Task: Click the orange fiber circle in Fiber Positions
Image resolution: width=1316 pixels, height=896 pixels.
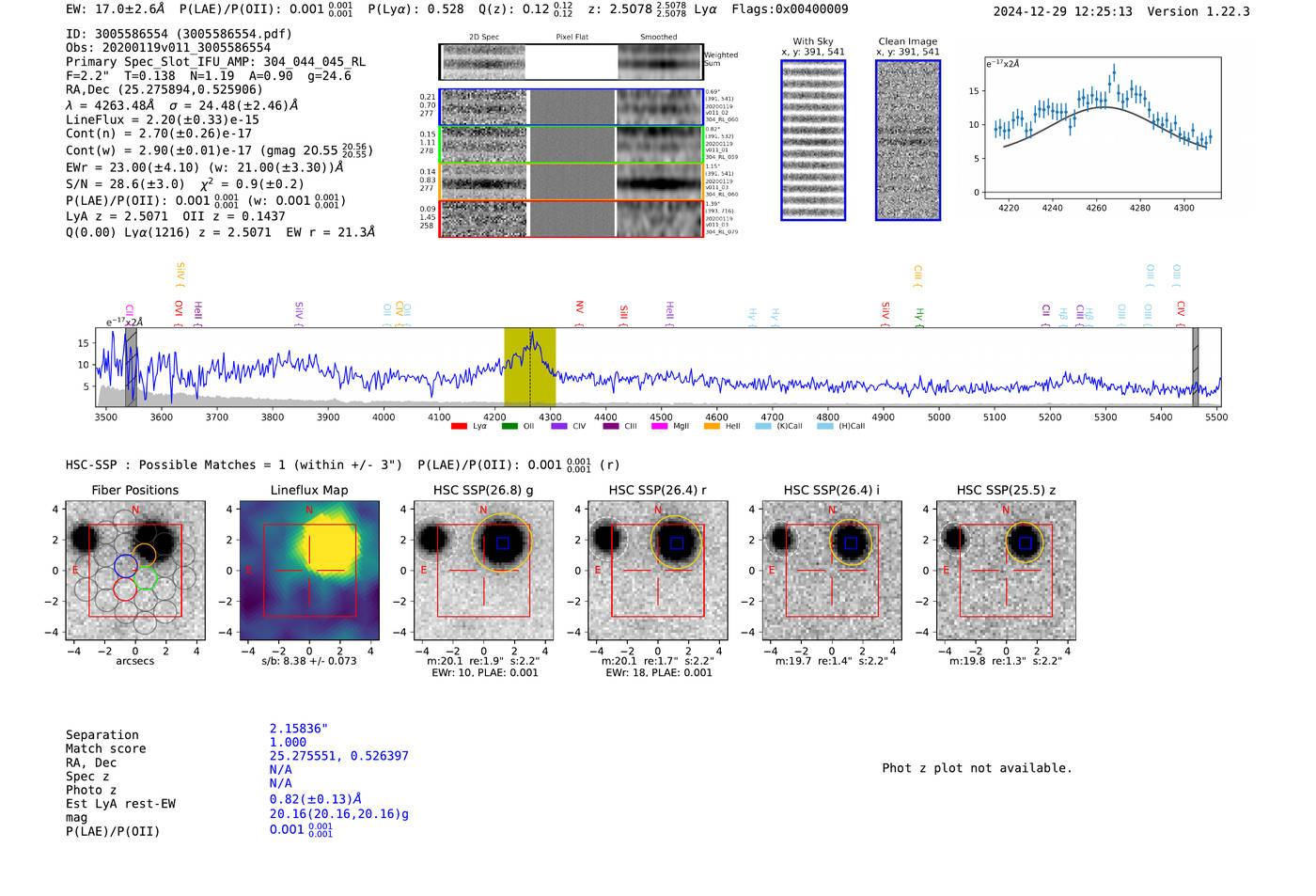Action: tap(144, 556)
